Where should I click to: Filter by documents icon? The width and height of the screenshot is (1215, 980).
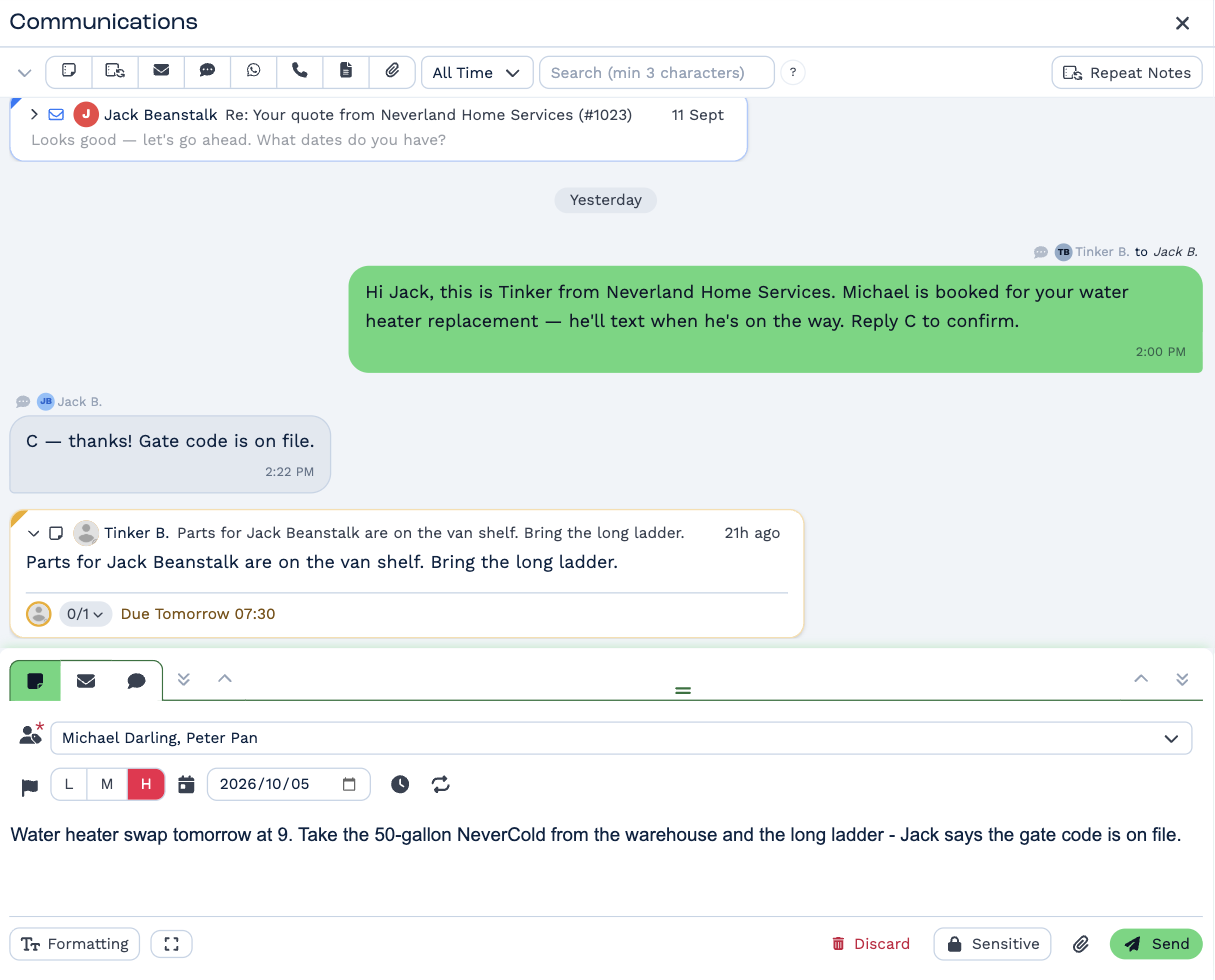[x=346, y=71]
